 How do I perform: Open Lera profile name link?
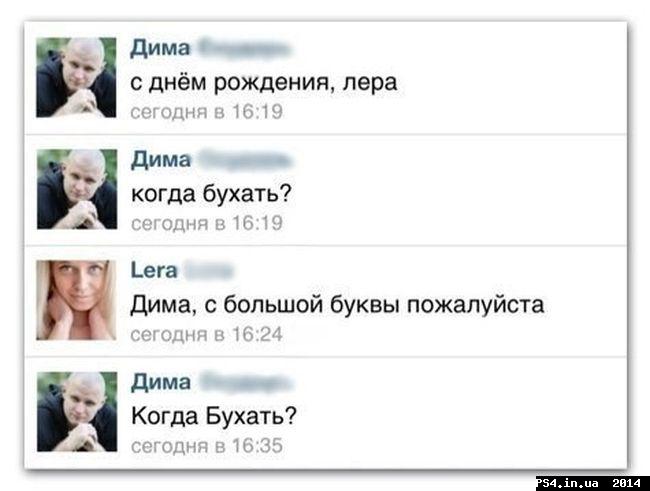click(154, 271)
